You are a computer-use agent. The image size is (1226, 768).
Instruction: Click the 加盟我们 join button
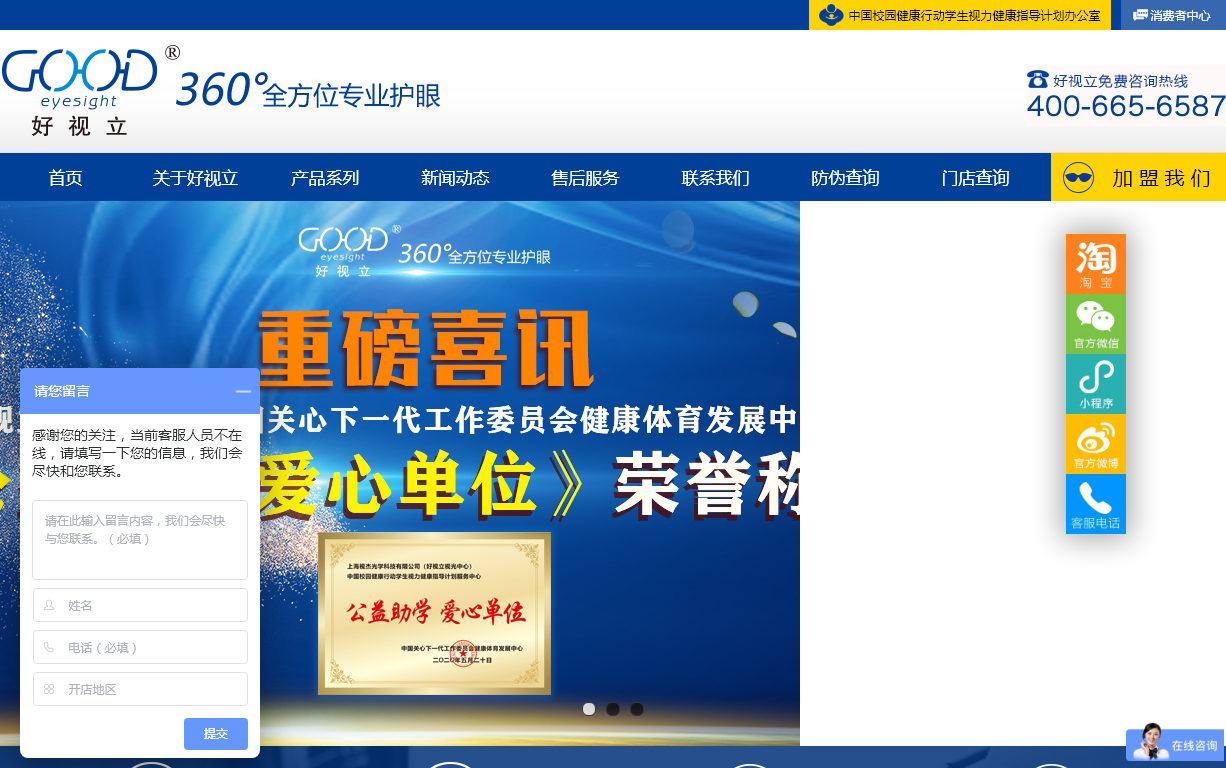click(1138, 177)
